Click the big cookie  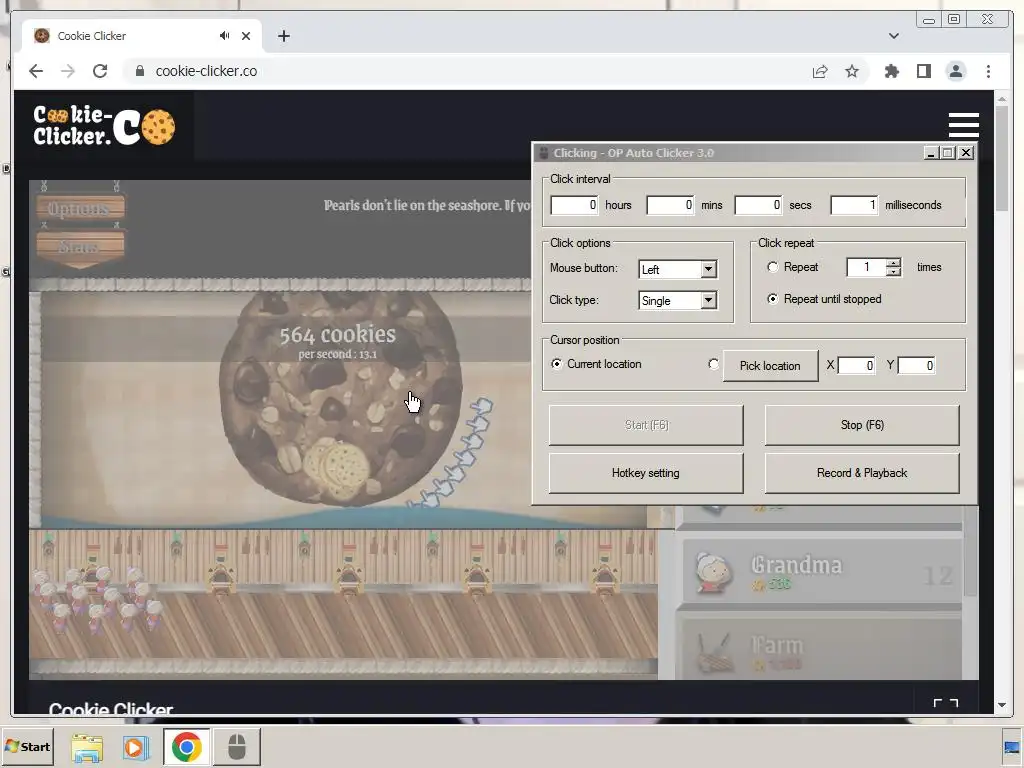(x=340, y=398)
